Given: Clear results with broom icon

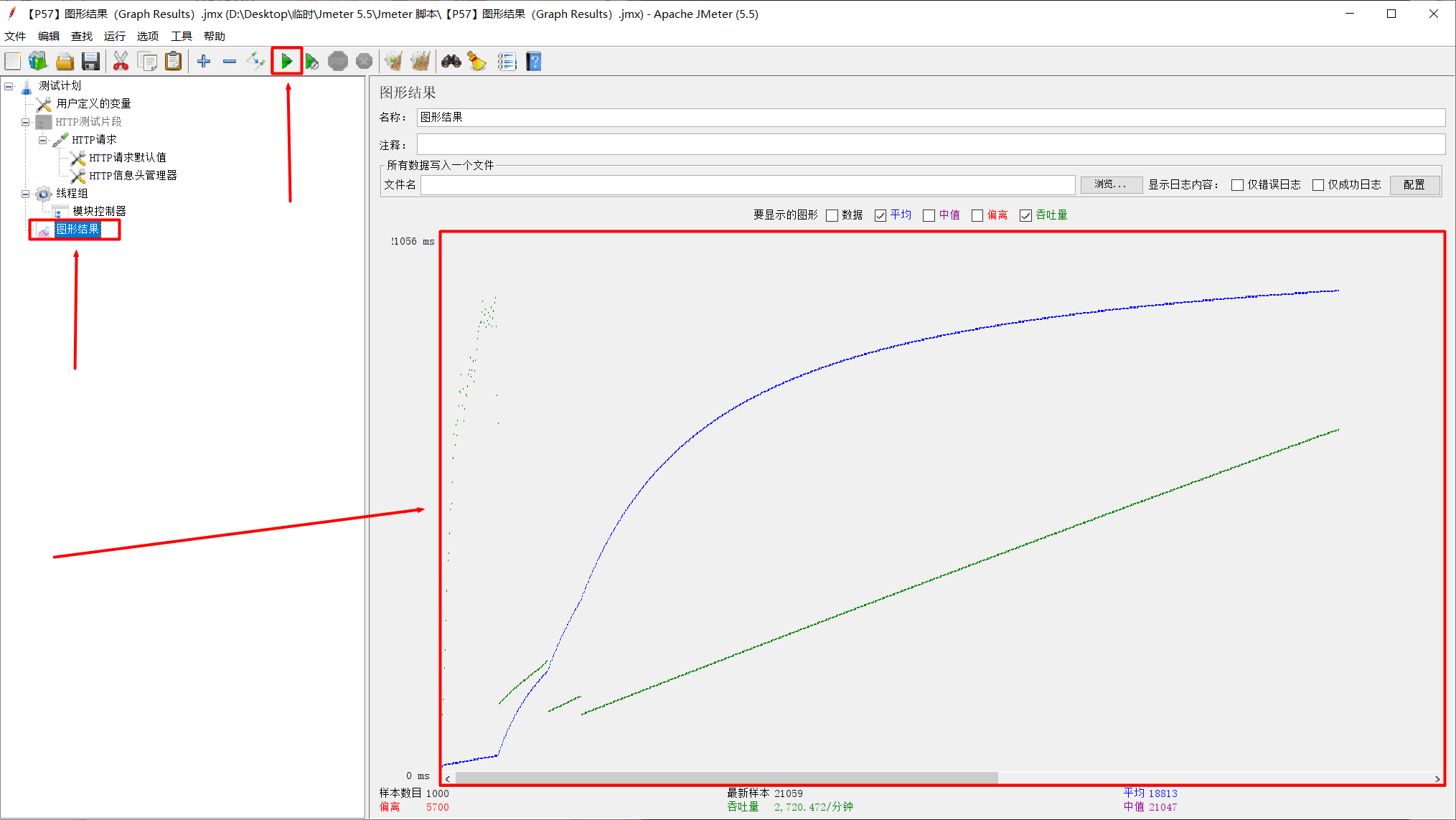Looking at the screenshot, I should coord(393,62).
